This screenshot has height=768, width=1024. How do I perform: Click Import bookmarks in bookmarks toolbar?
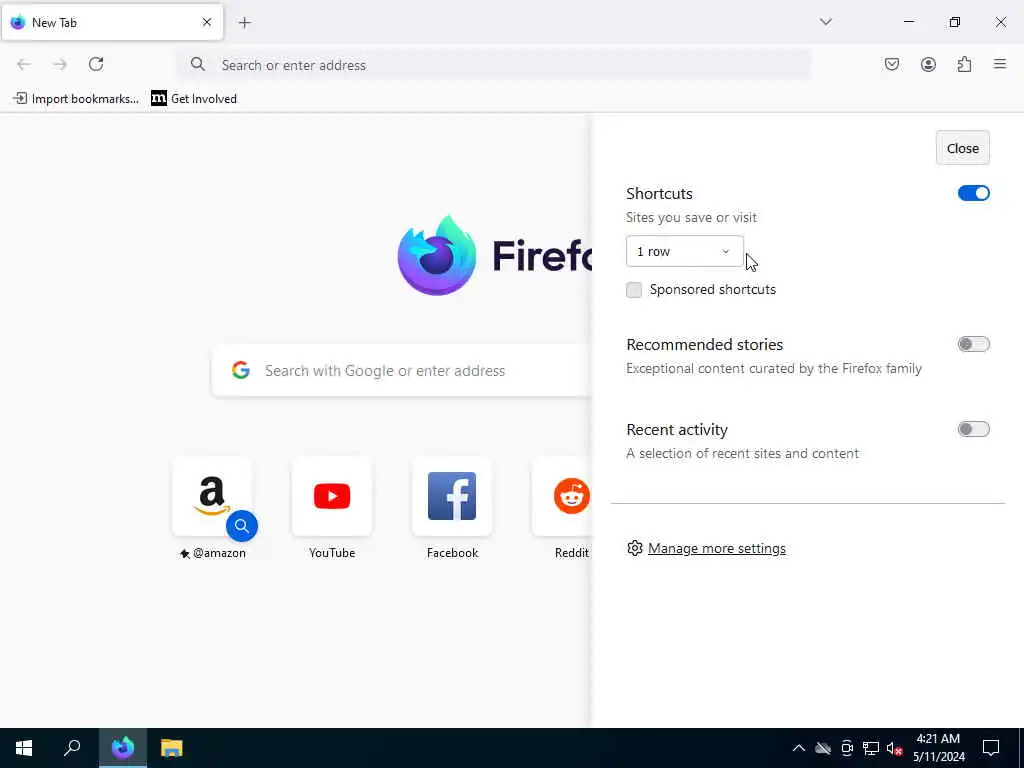(76, 99)
